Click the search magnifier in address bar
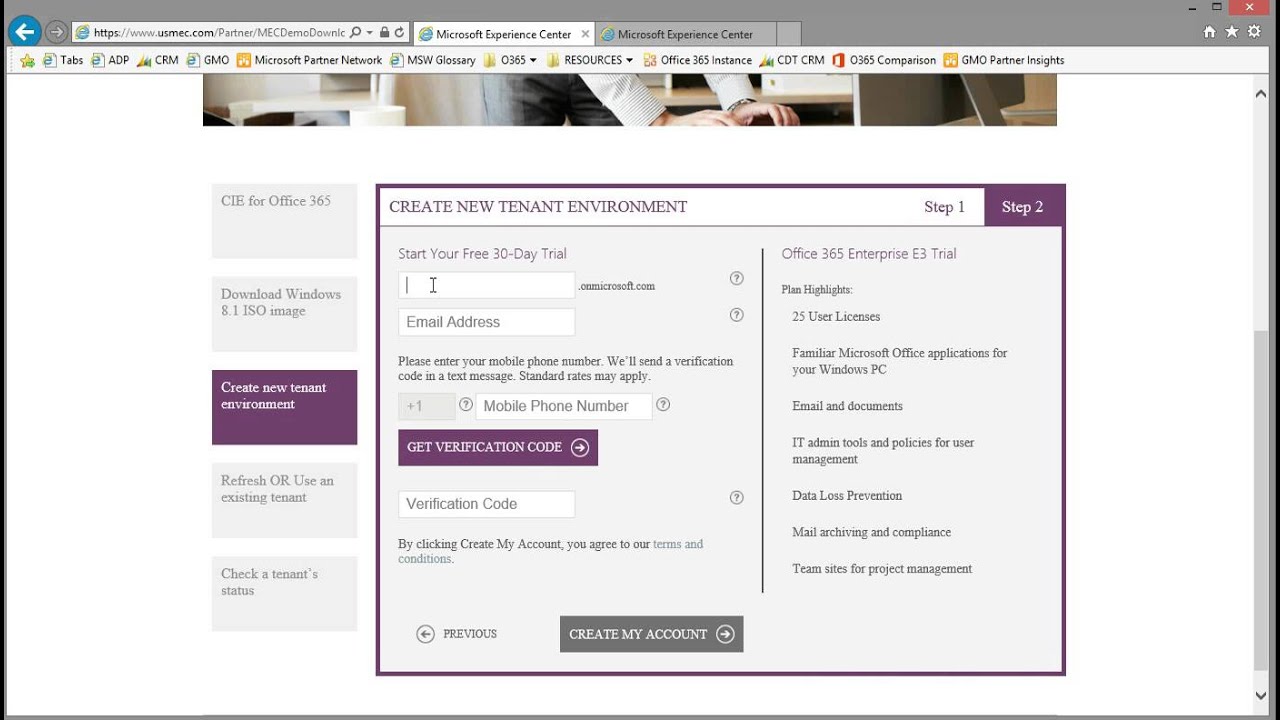 (x=356, y=33)
